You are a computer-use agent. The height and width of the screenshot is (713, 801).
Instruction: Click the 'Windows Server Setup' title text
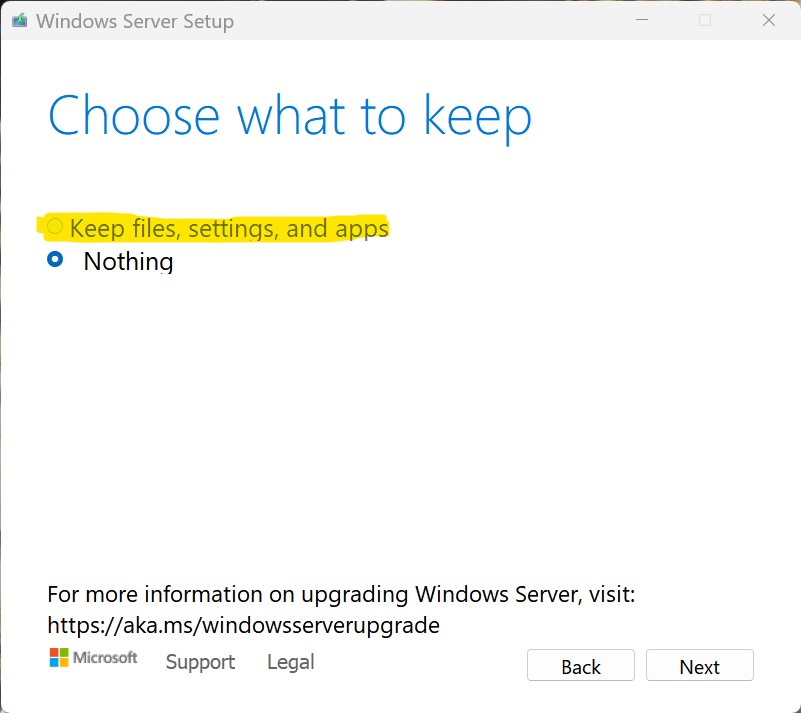point(135,21)
